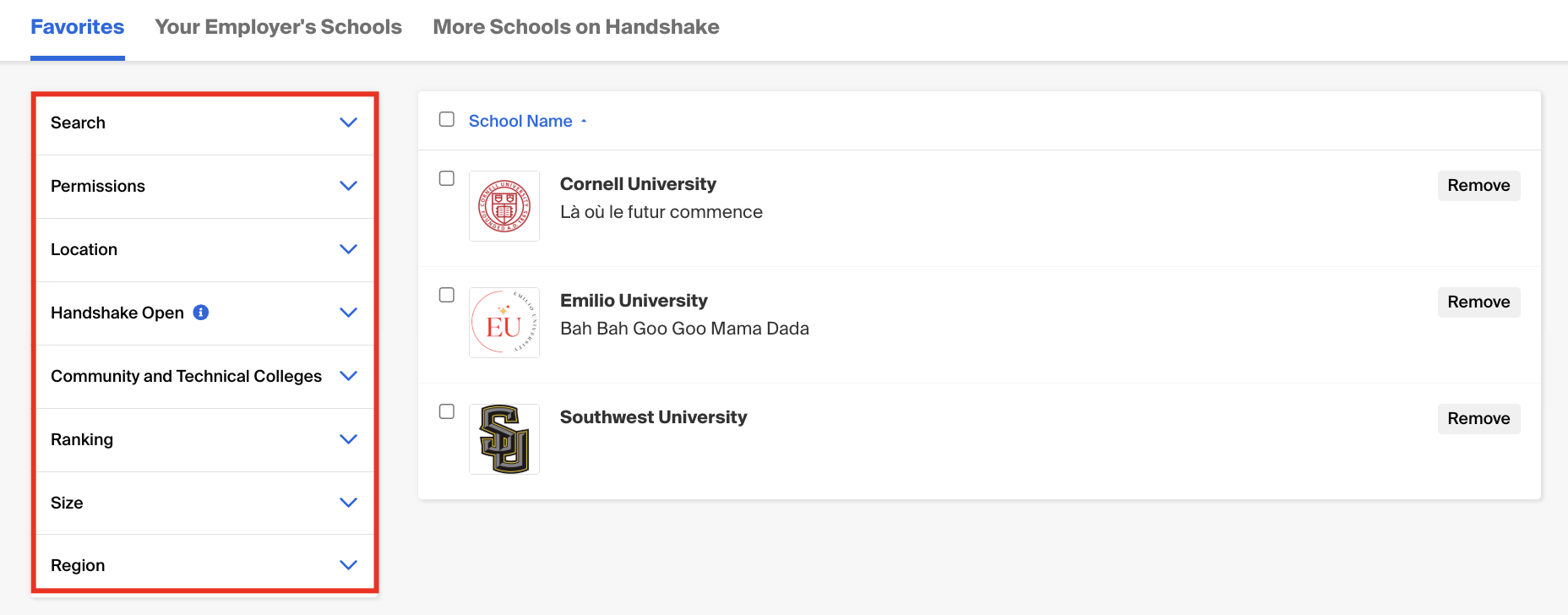The height and width of the screenshot is (615, 1568).
Task: Click the School Name sort arrow
Action: click(x=584, y=122)
